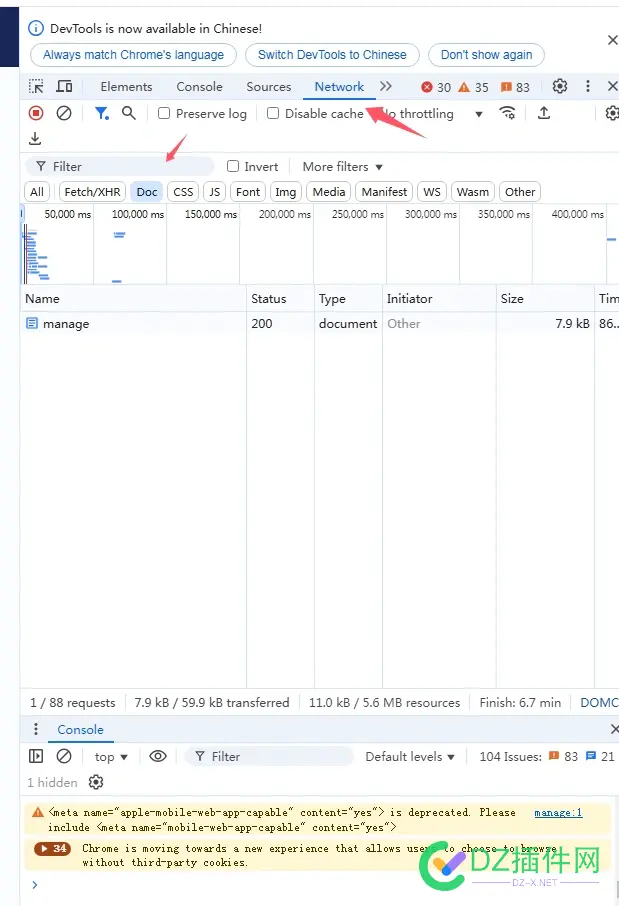Filter requests by Fetch/XHR type
Image resolution: width=619 pixels, height=906 pixels.
[92, 192]
